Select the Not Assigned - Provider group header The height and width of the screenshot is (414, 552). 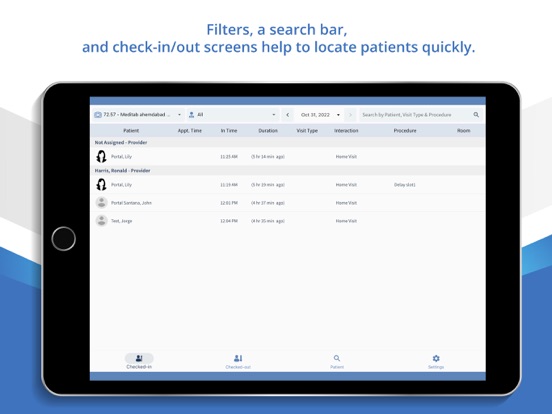click(x=288, y=142)
